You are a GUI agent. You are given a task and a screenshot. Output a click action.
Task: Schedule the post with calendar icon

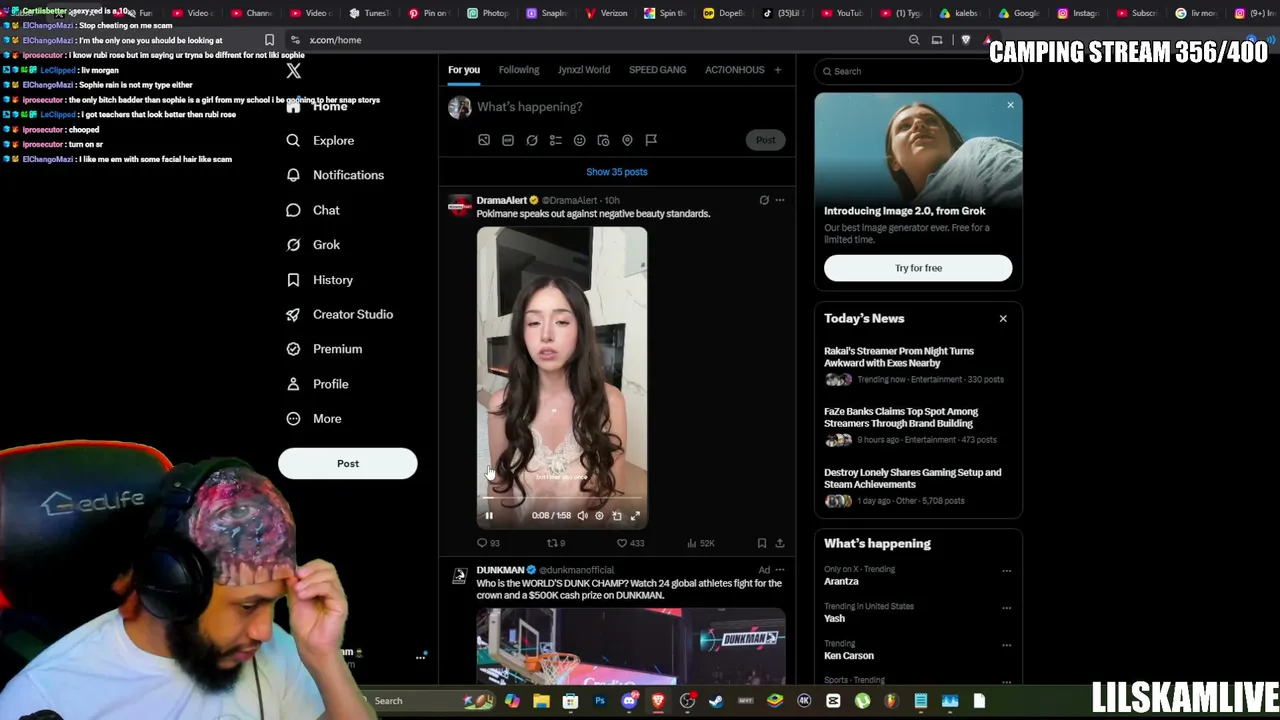coord(603,140)
